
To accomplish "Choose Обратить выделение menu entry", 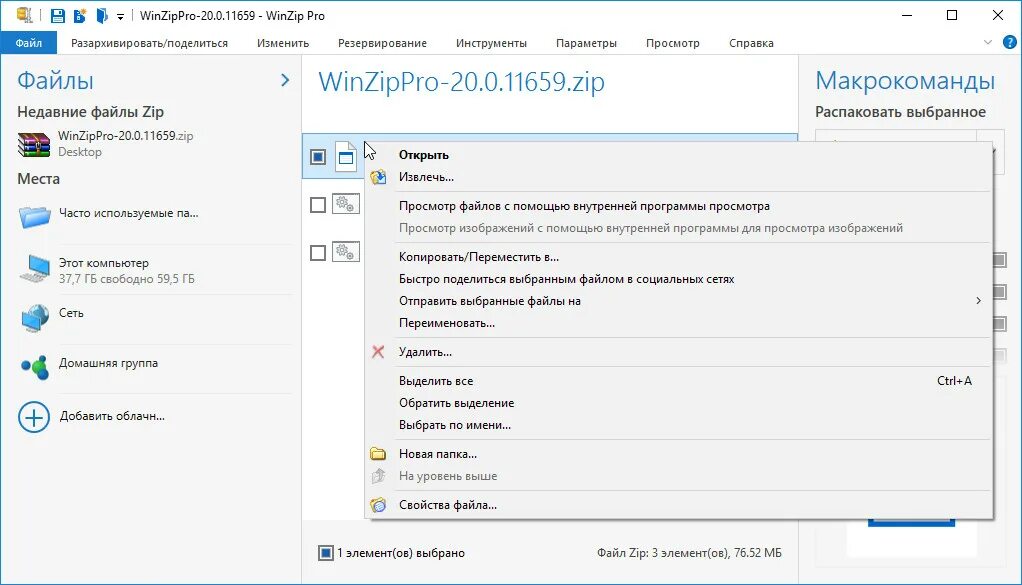I will point(678,403).
